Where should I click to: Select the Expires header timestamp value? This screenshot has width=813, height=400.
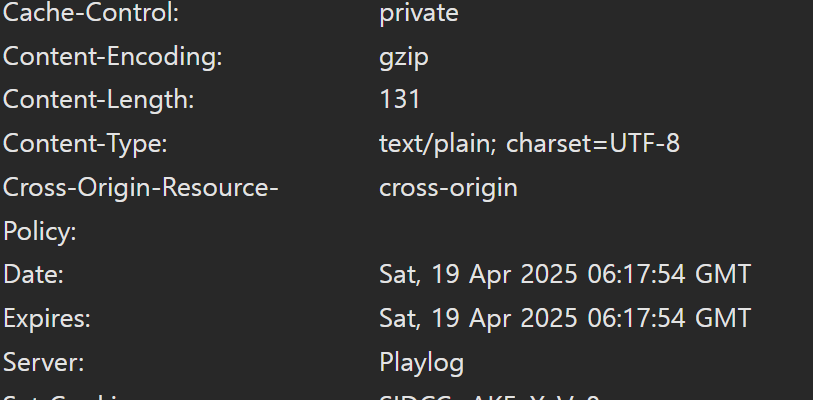(565, 318)
